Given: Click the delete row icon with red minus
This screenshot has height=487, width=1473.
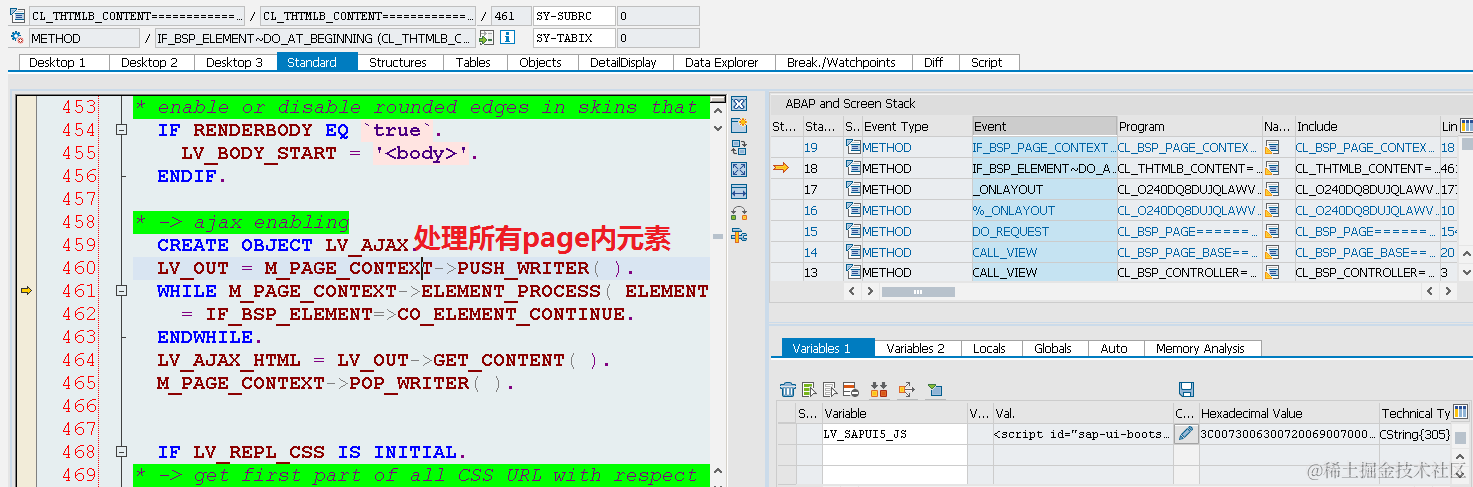Looking at the screenshot, I should pyautogui.click(x=851, y=389).
